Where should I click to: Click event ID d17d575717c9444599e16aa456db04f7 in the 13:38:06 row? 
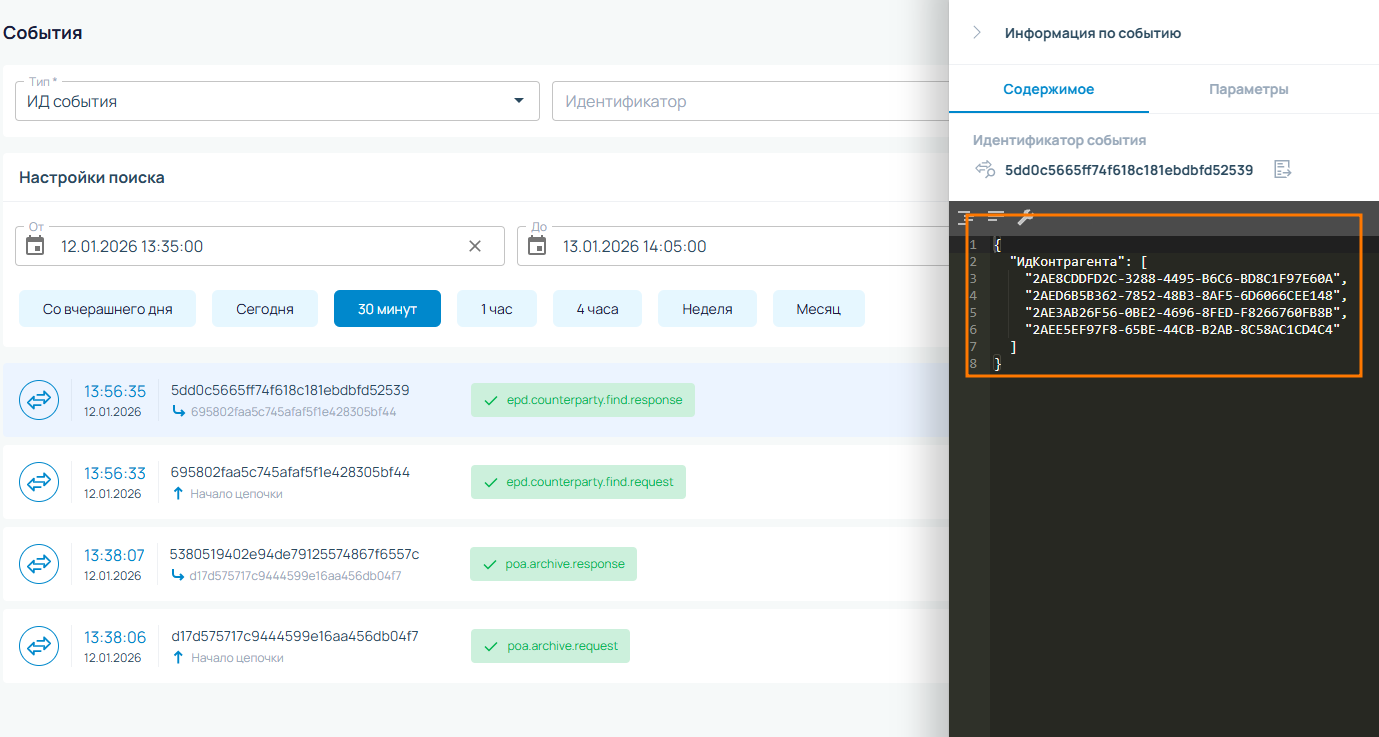(x=295, y=636)
